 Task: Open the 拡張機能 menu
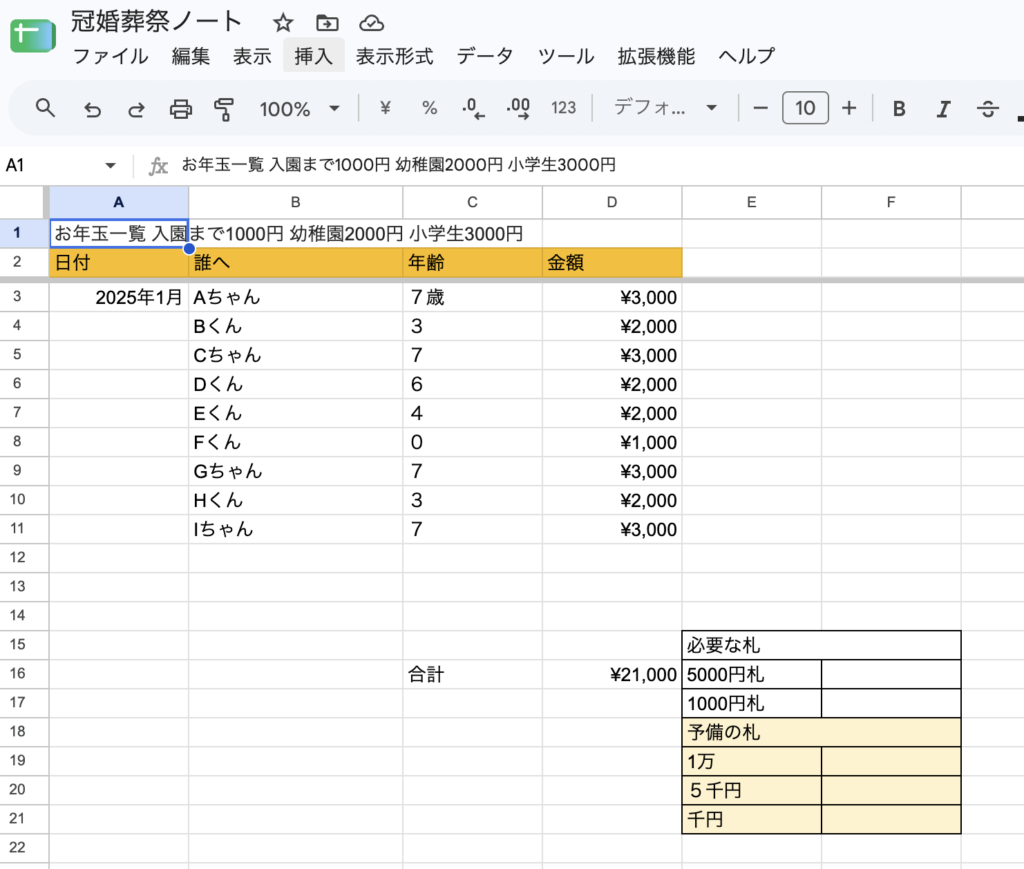[x=656, y=56]
